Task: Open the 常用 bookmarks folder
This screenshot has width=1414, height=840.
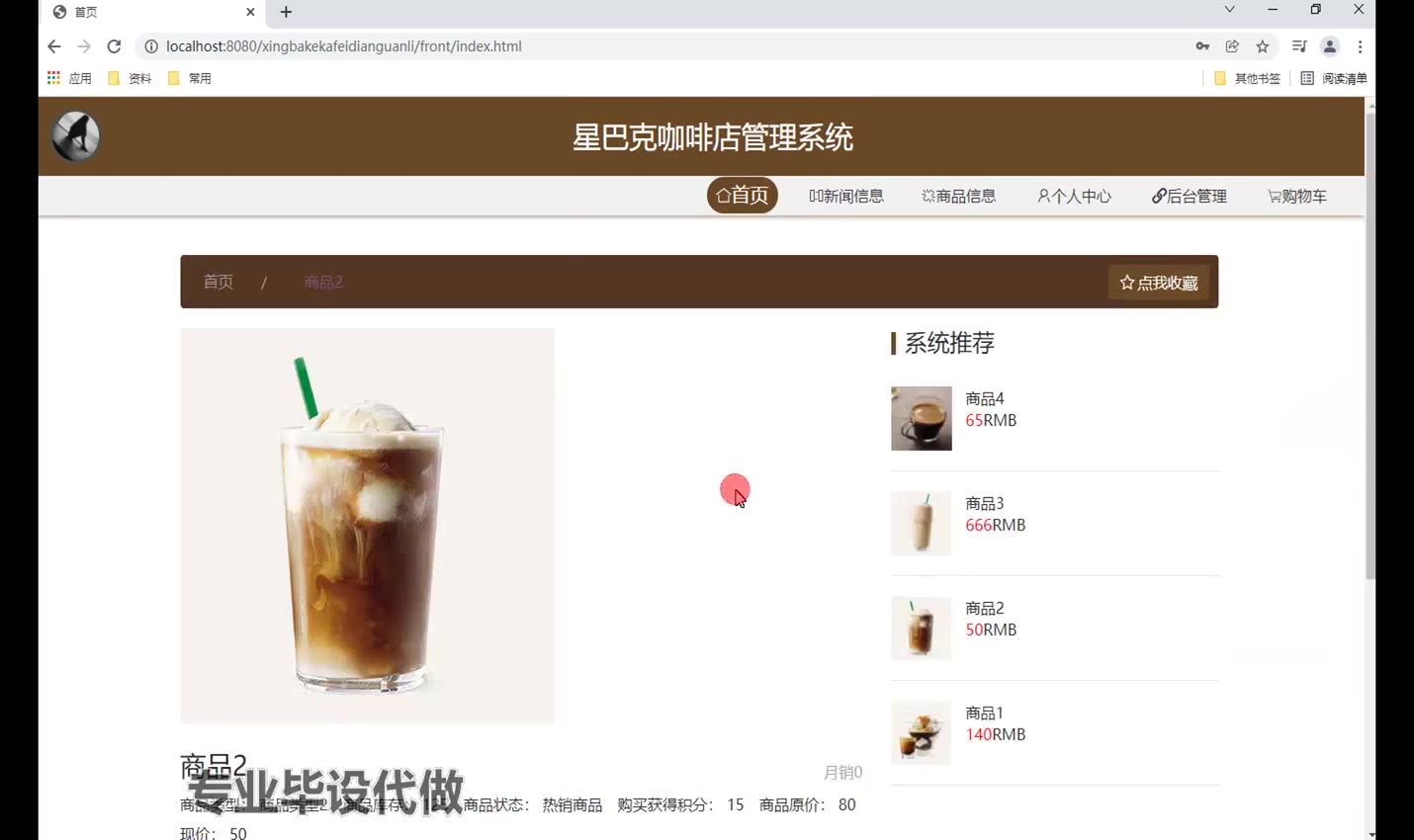Action: coord(190,78)
